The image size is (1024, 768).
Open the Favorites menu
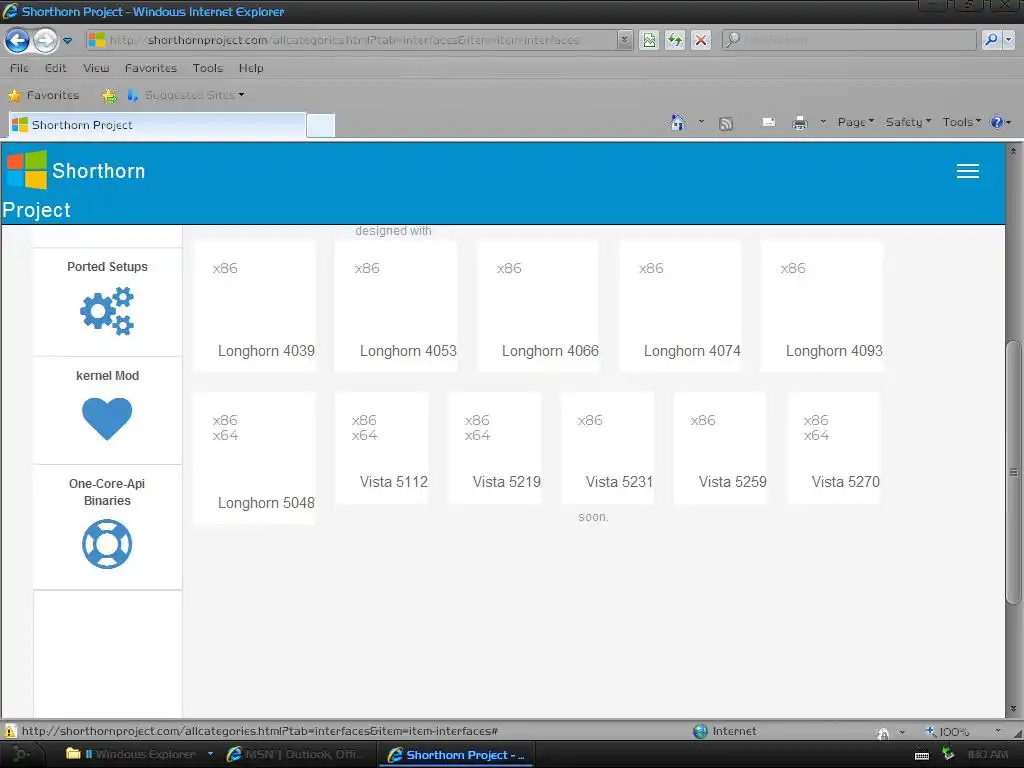click(151, 68)
